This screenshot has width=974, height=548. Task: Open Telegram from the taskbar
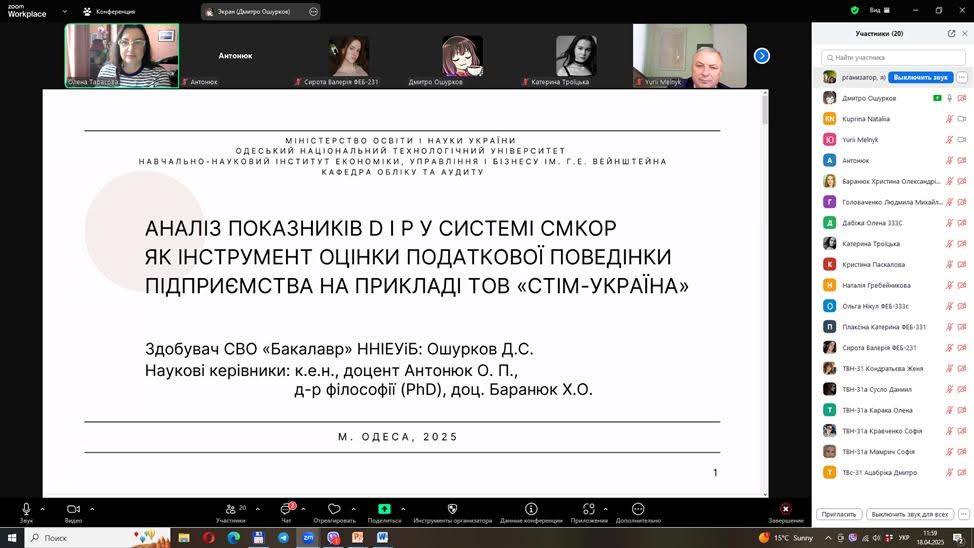click(283, 537)
